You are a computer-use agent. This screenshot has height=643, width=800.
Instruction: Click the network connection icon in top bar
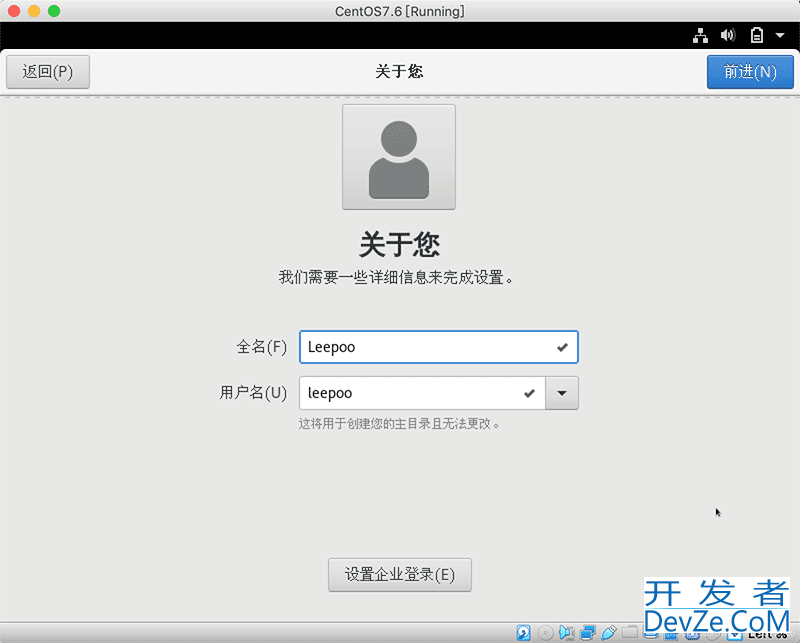[700, 35]
